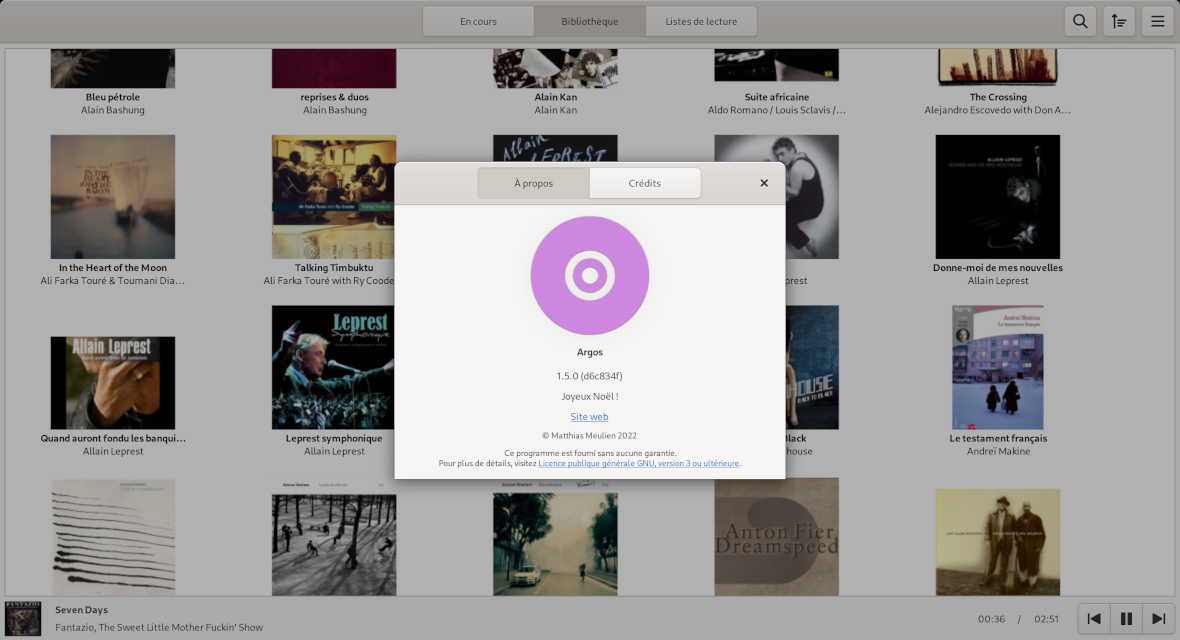Open the Site web link
Screen dimensions: 1180x640
coord(589,416)
